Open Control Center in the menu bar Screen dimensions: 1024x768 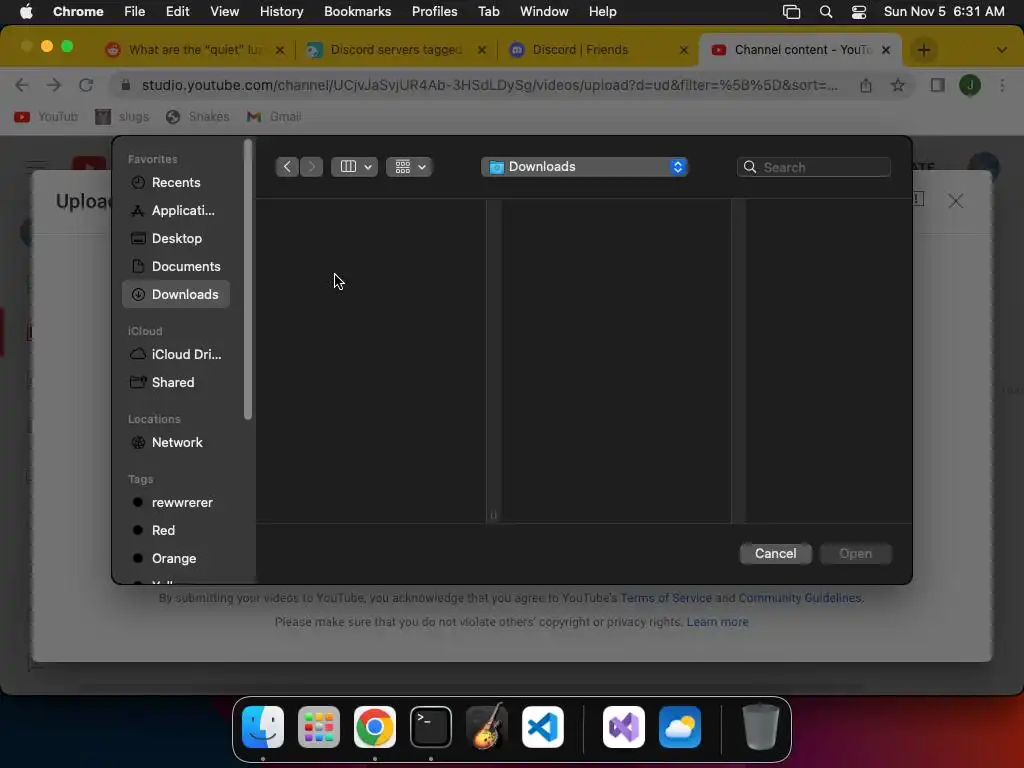[859, 12]
